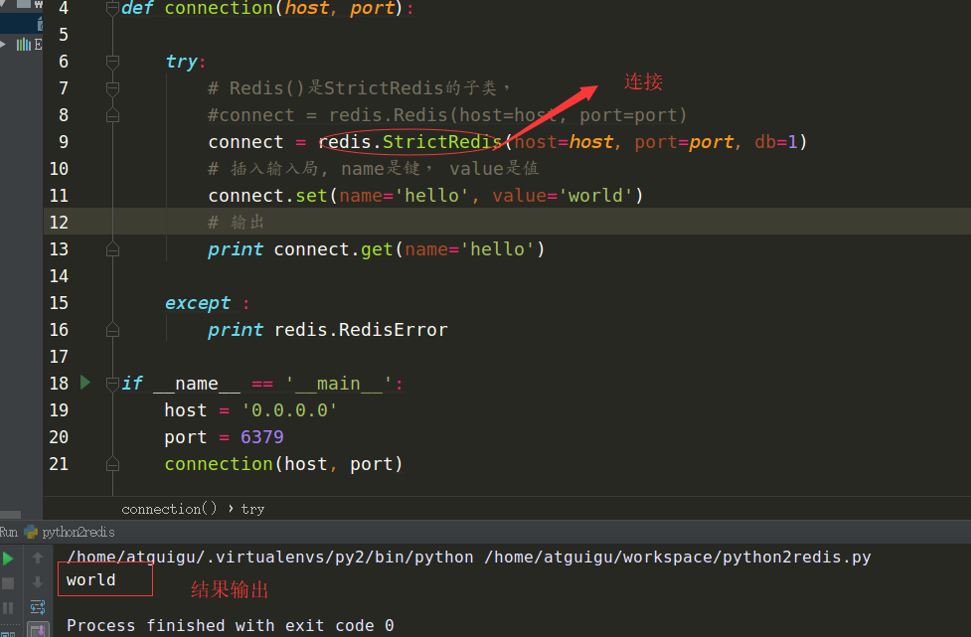Click the fold end marker on line 21
Screen dimensions: 971x637
coord(112,464)
